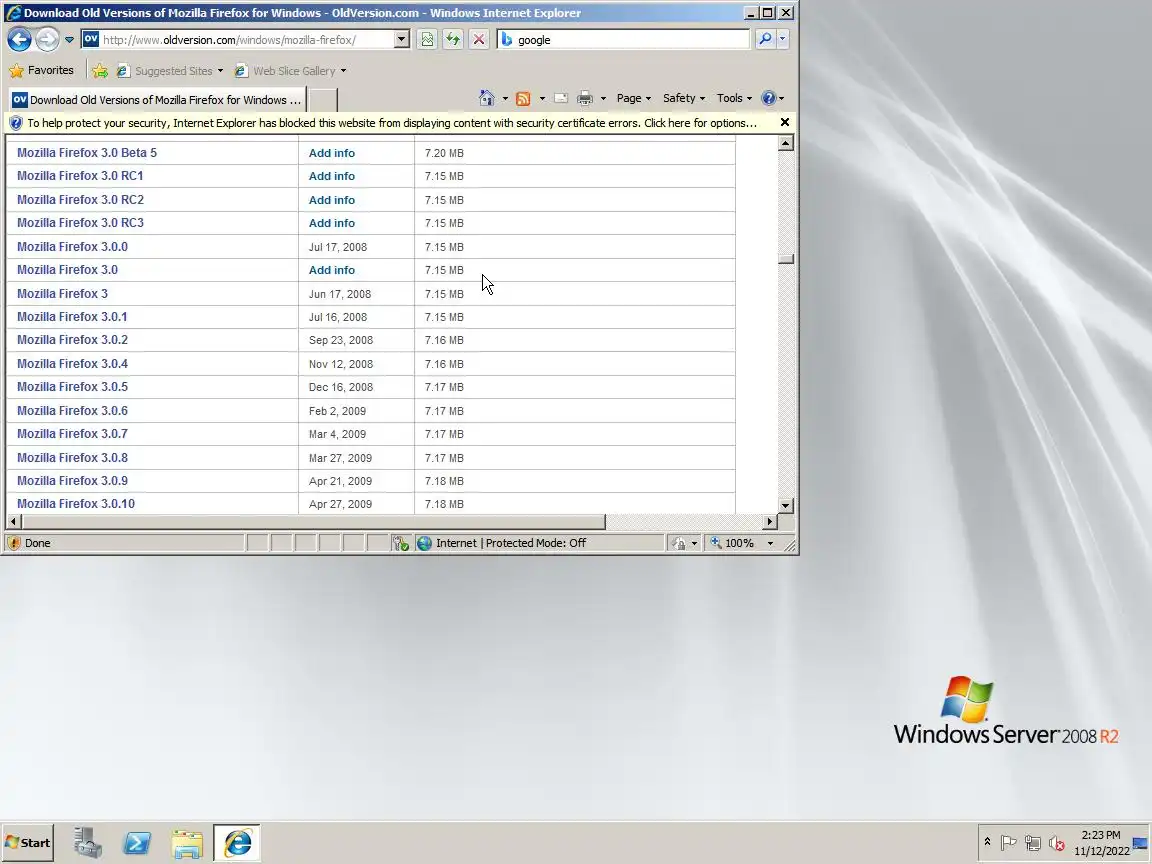The image size is (1152, 864).
Task: Click Internet Protected Mode Off zone text
Action: click(511, 543)
